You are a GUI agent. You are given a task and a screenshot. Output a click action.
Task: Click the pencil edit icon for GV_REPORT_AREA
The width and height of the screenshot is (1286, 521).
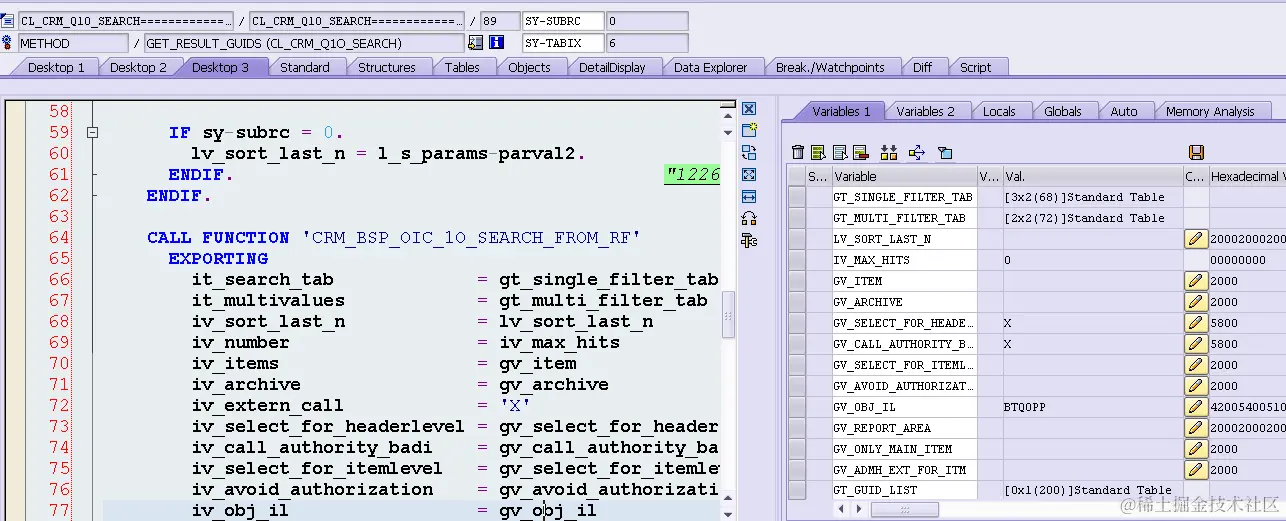pyautogui.click(x=1195, y=428)
